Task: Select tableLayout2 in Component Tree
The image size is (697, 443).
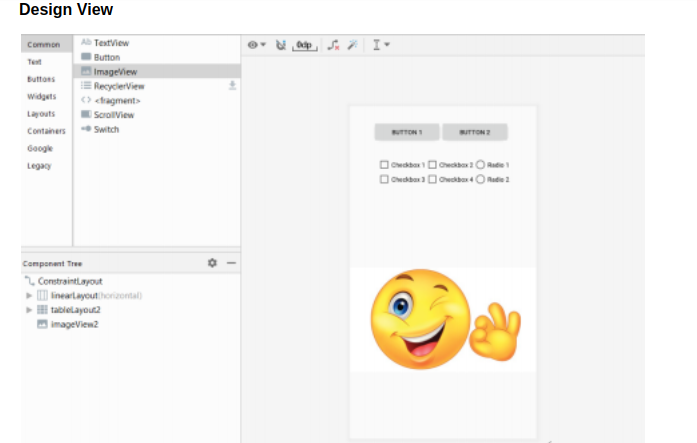Action: [76, 310]
